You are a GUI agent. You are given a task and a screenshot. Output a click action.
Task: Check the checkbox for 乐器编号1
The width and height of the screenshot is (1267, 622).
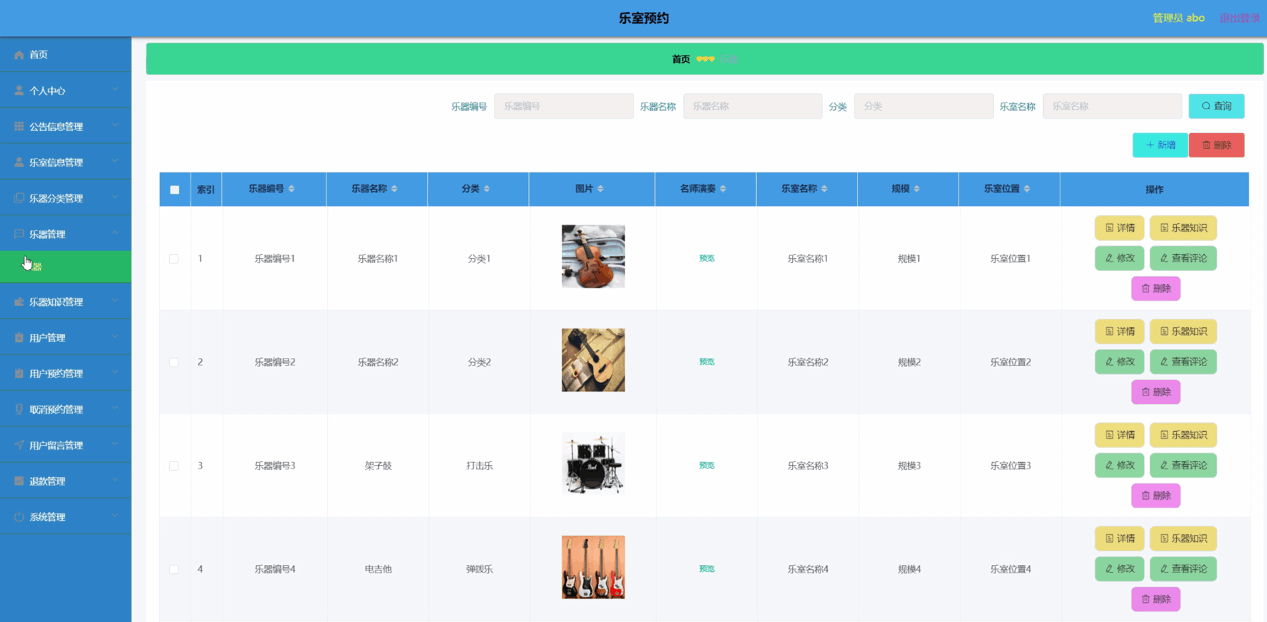click(174, 257)
